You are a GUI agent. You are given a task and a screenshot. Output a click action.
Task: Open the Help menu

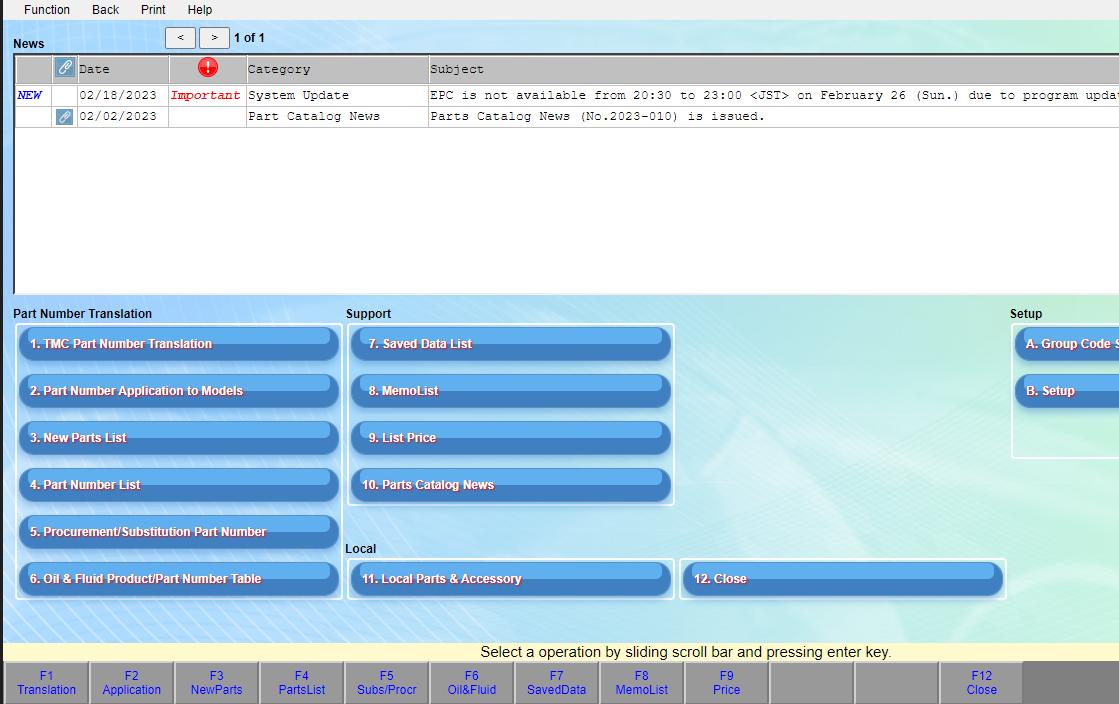(x=199, y=10)
